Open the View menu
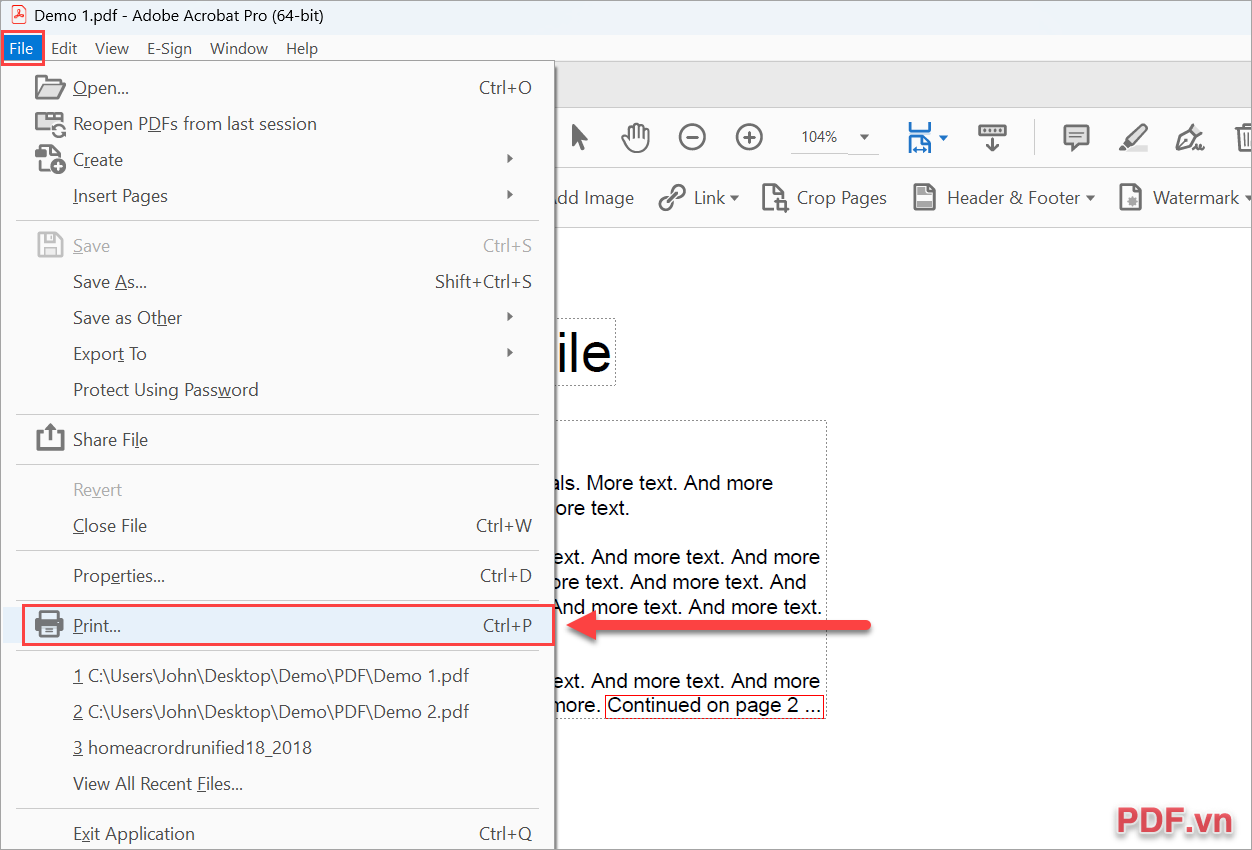1252x850 pixels. (112, 48)
